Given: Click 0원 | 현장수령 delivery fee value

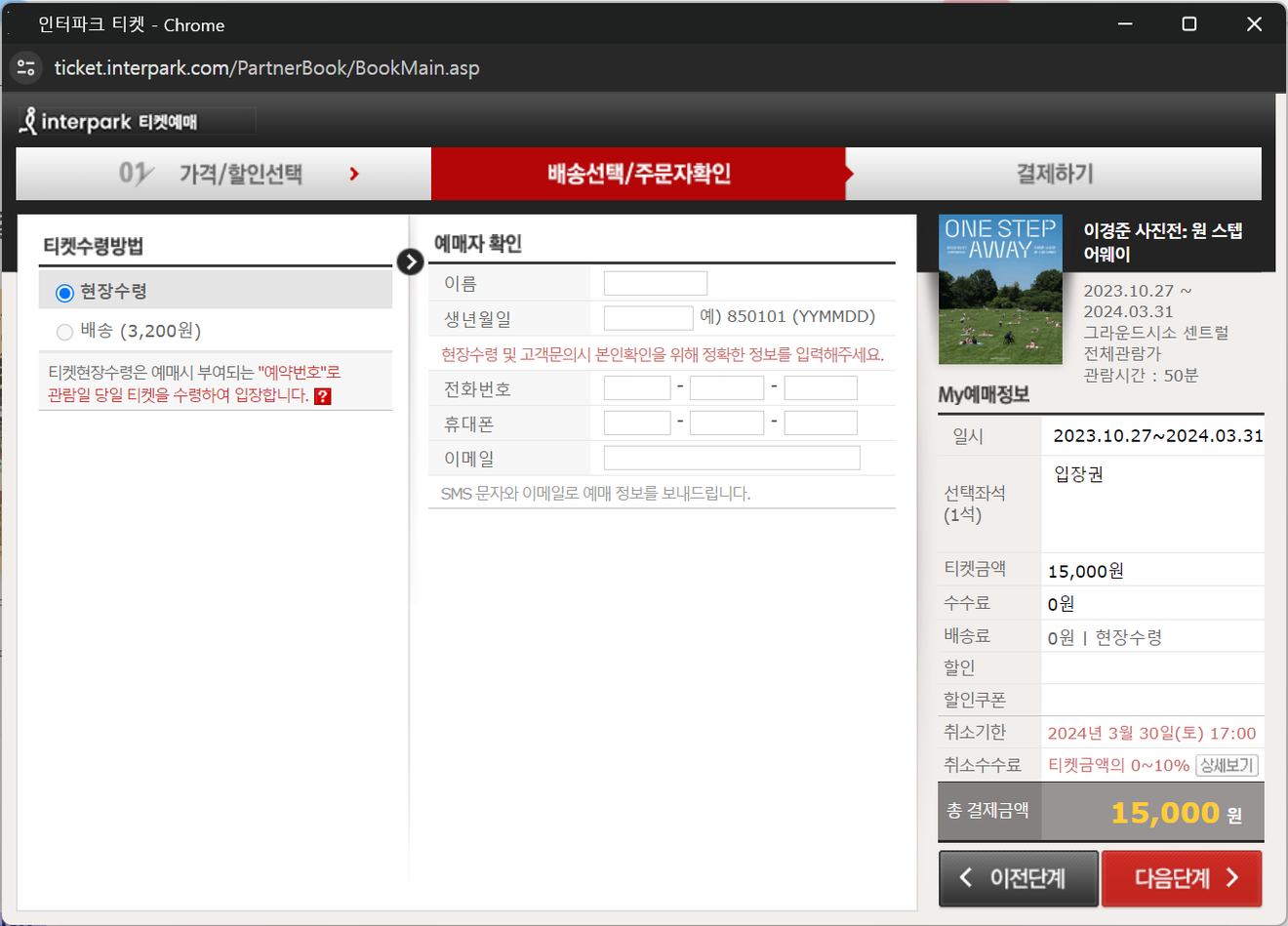Looking at the screenshot, I should click(x=1105, y=637).
